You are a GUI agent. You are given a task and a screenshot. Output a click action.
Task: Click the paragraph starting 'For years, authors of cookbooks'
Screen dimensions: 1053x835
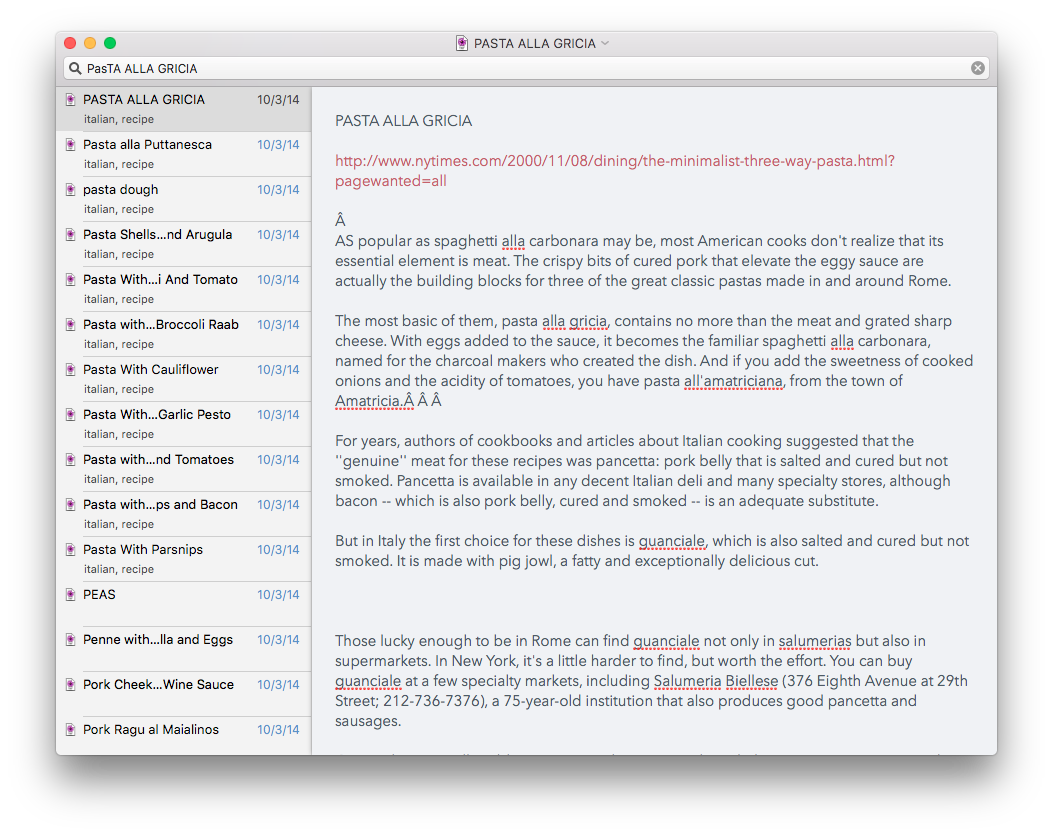point(643,471)
